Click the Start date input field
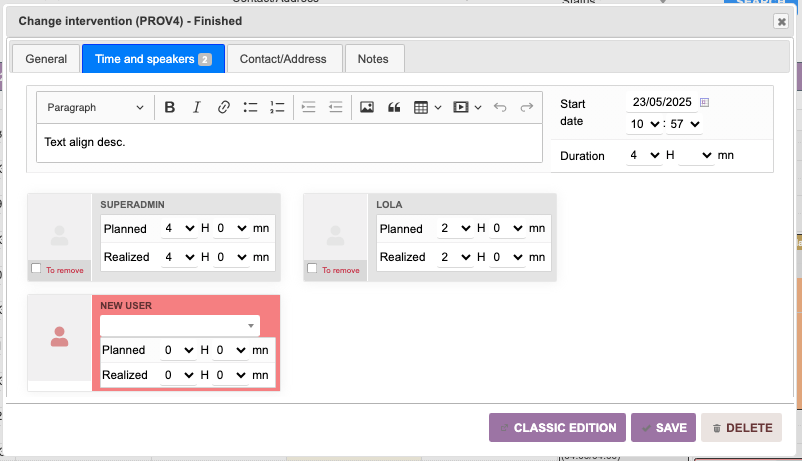 click(660, 102)
